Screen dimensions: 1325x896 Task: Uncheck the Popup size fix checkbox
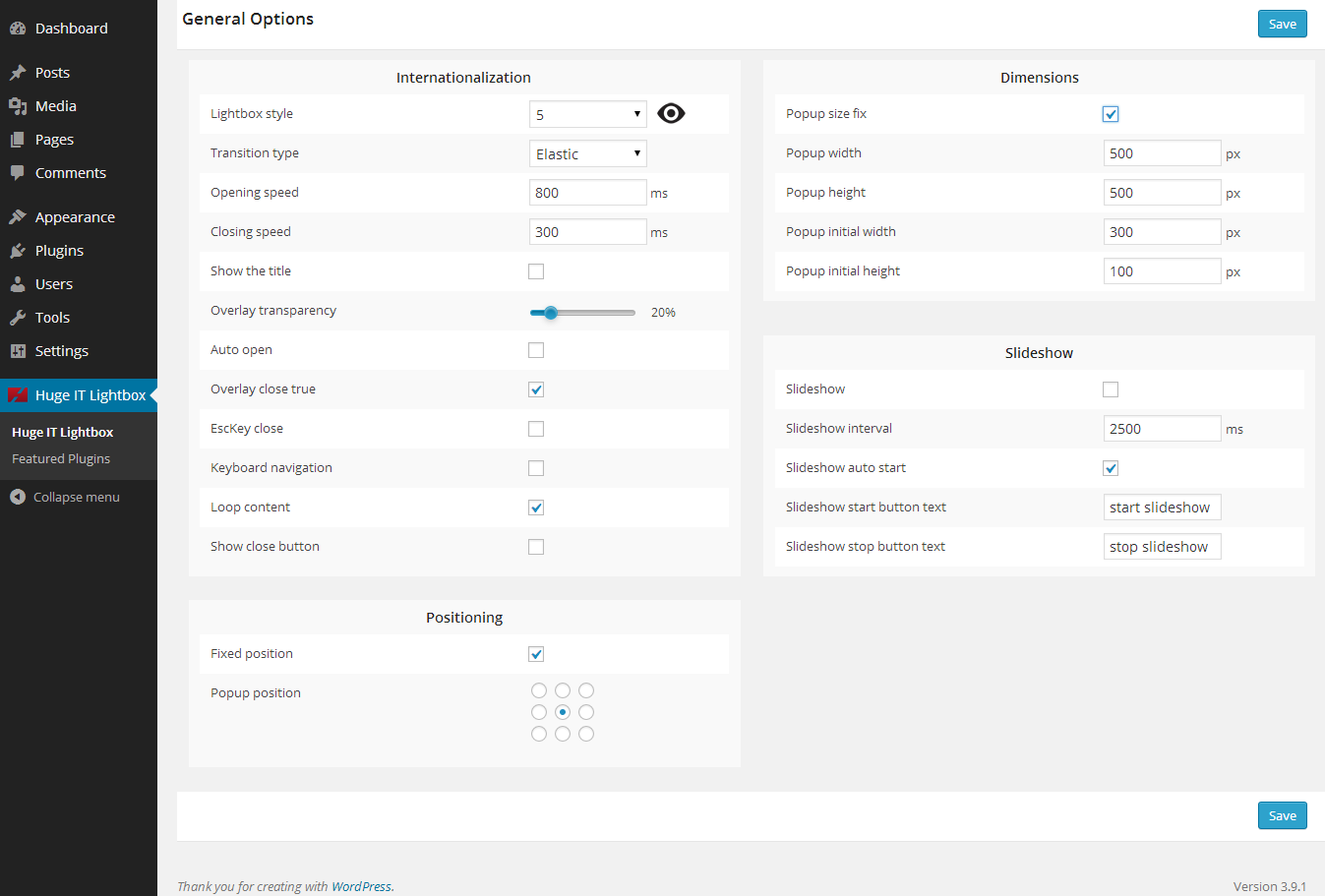click(x=1111, y=114)
